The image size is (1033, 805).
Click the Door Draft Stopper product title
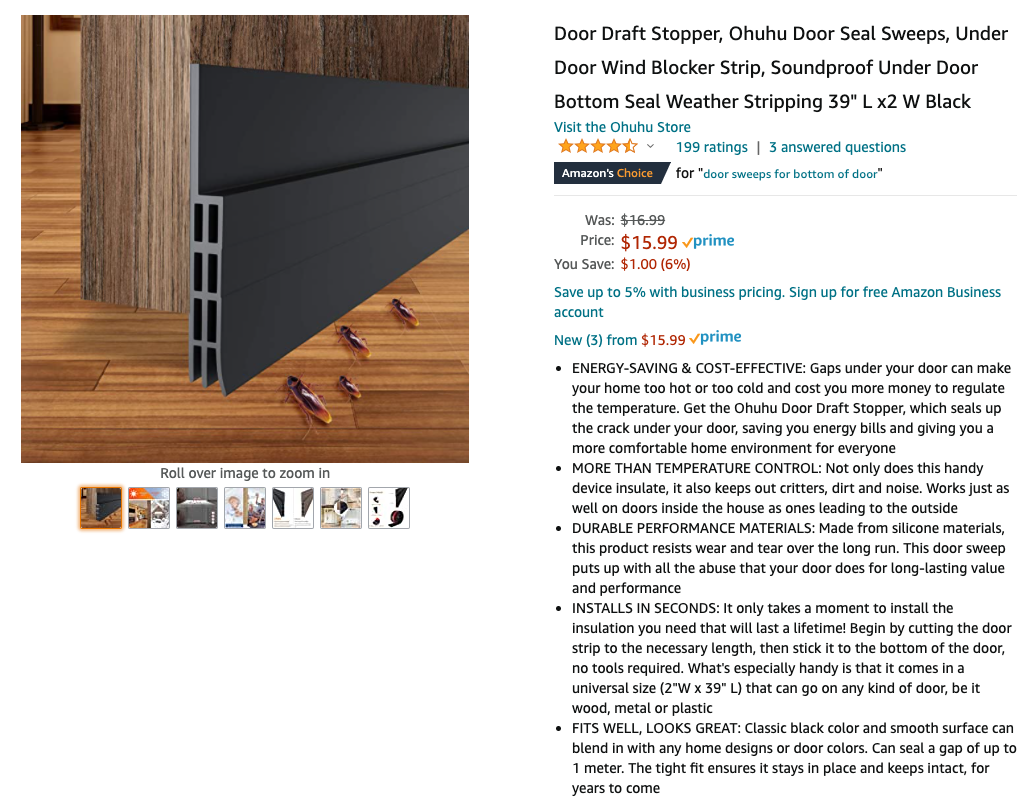[x=781, y=67]
